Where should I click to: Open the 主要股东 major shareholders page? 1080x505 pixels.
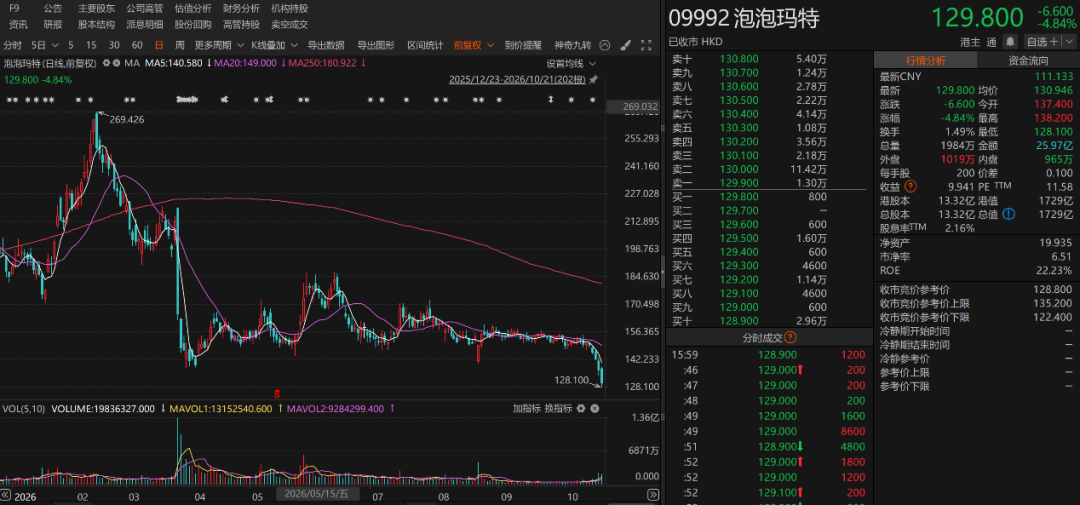click(x=96, y=9)
